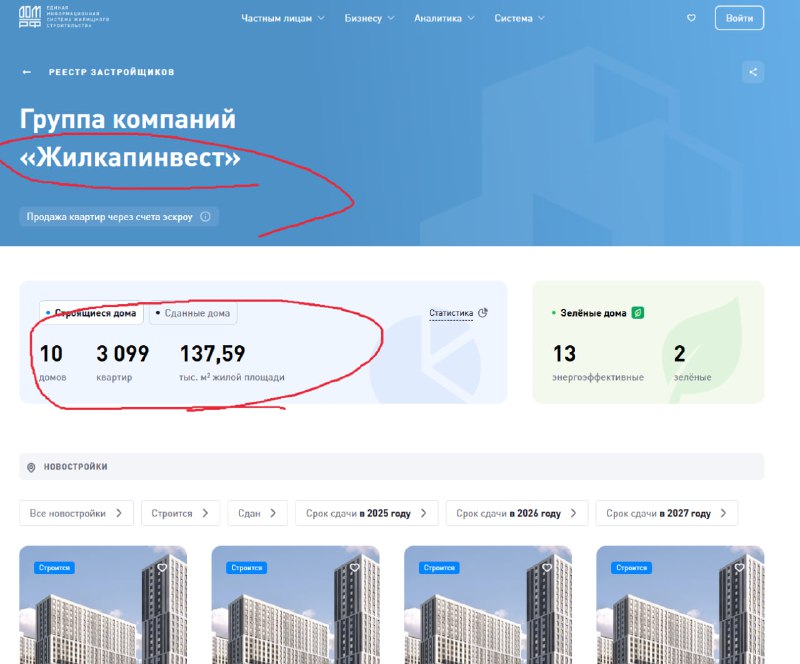This screenshot has height=664, width=800.
Task: Expand the Система menu
Action: click(x=519, y=18)
